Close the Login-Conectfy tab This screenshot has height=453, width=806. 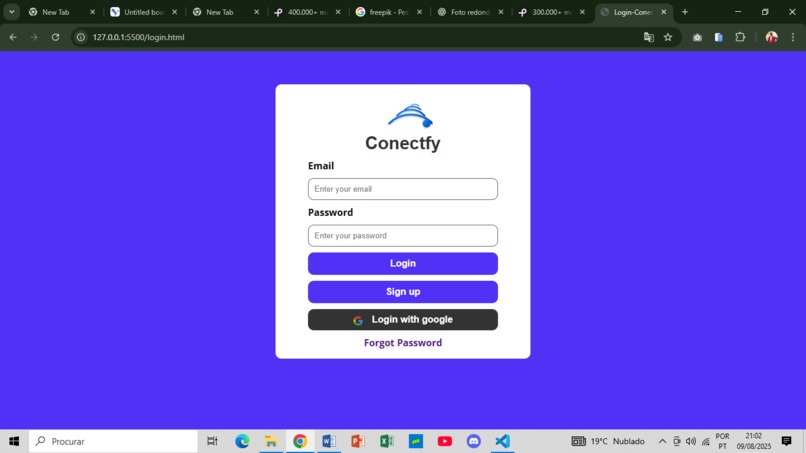(x=664, y=12)
